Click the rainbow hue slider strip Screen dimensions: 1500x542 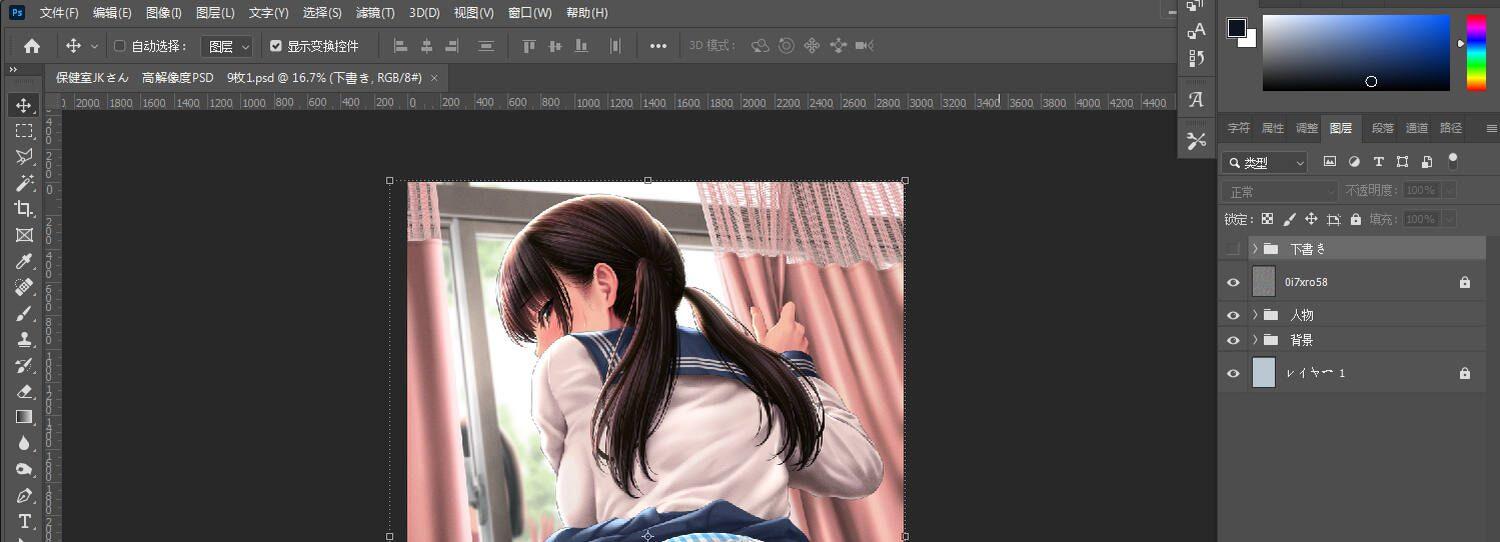tap(1476, 52)
